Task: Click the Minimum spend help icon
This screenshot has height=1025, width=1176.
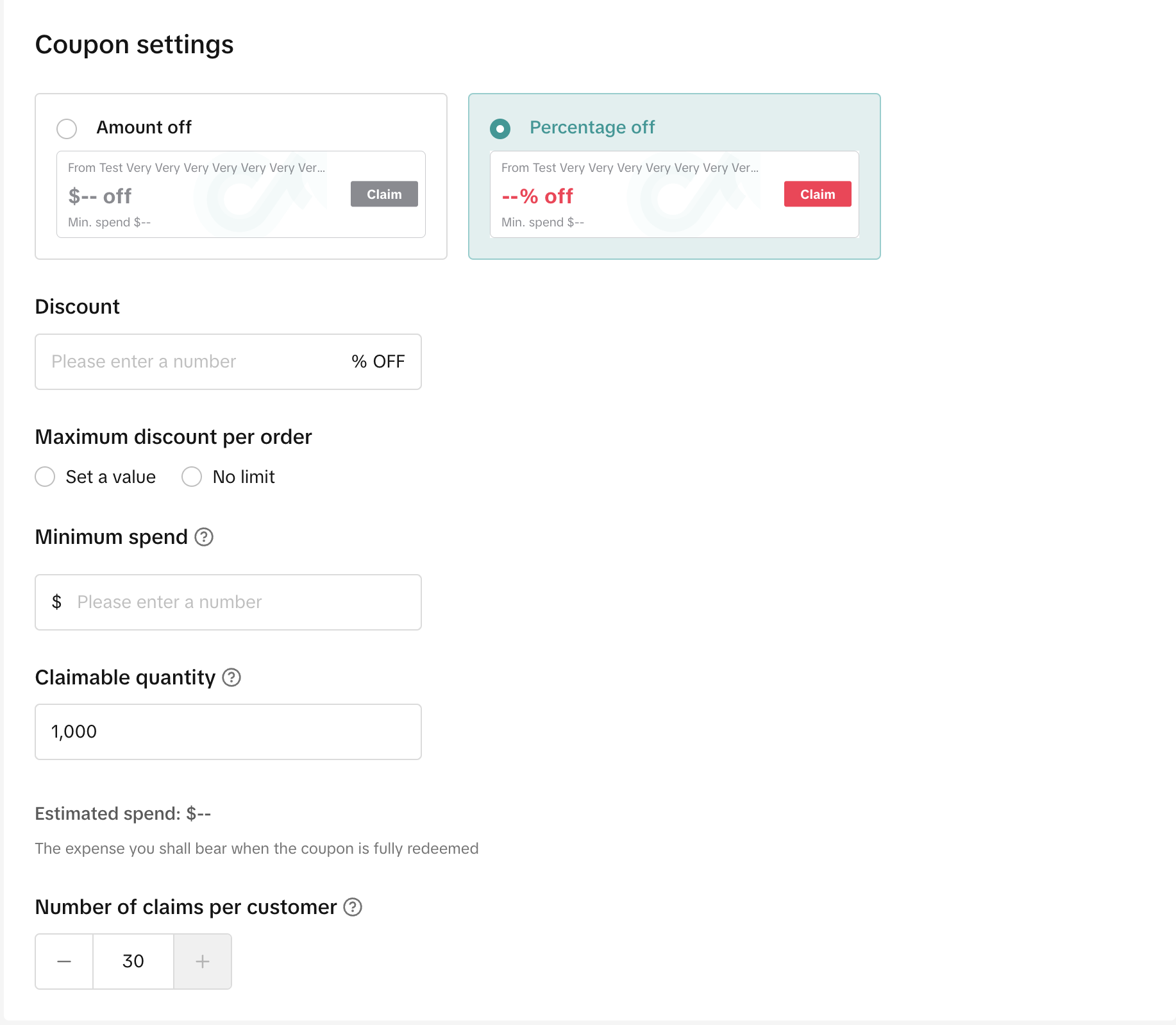Action: (204, 537)
